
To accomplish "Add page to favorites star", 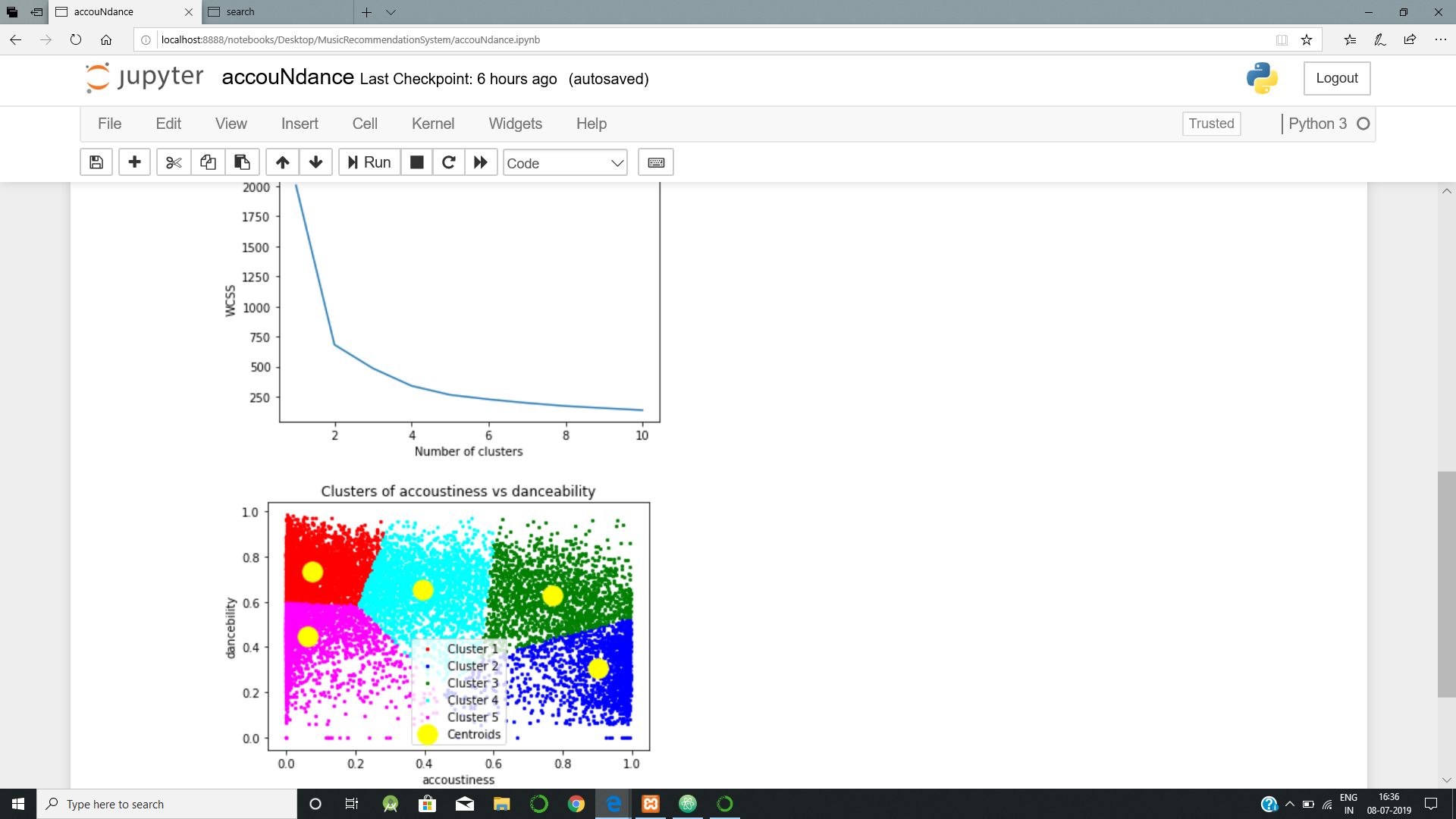I will [1307, 39].
